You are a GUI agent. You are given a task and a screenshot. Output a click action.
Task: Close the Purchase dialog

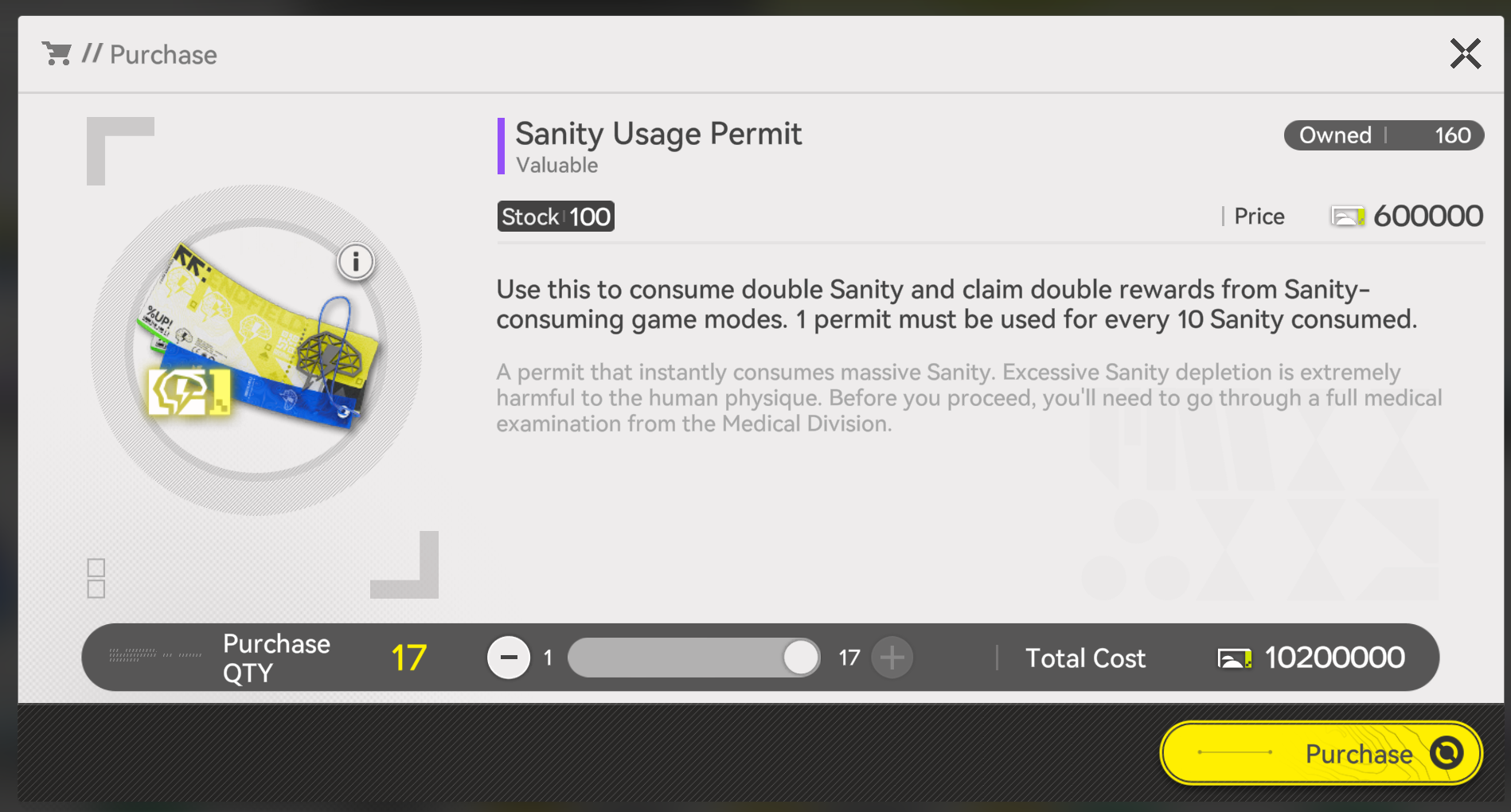1465,54
